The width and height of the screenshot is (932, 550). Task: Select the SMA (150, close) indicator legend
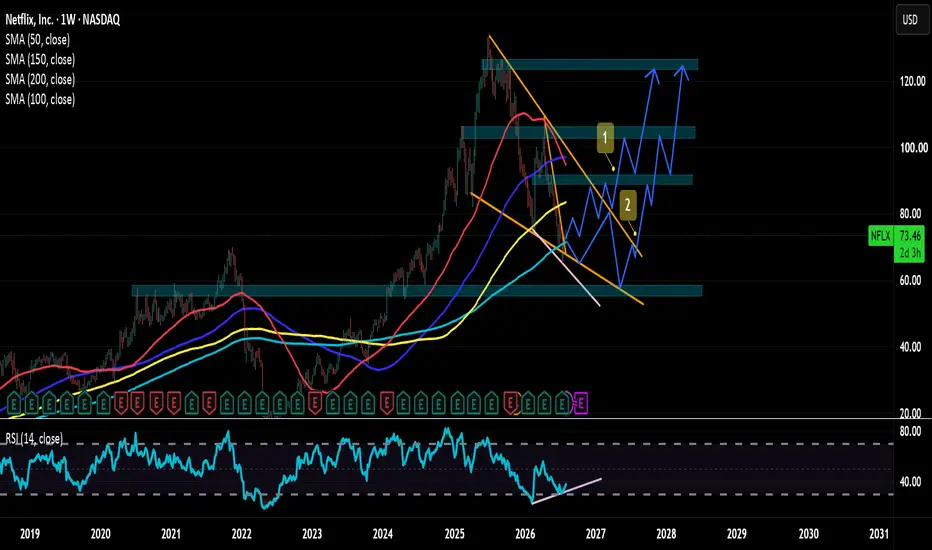point(40,59)
